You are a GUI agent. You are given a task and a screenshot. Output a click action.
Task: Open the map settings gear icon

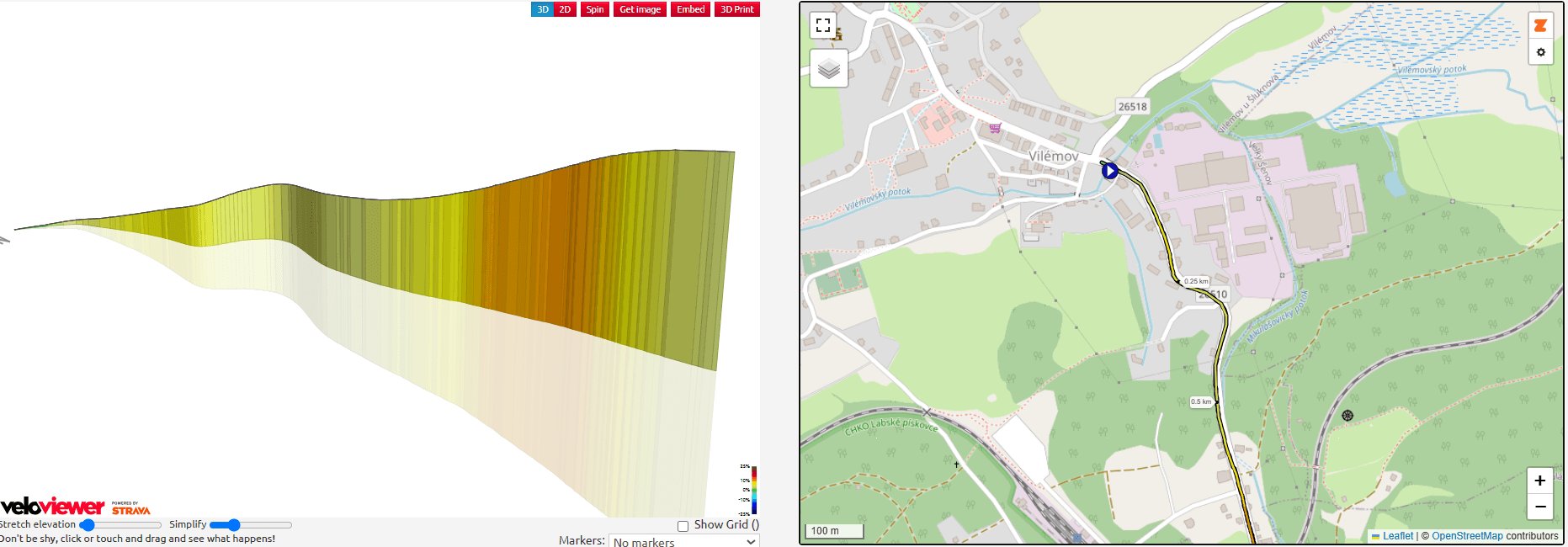click(1540, 52)
